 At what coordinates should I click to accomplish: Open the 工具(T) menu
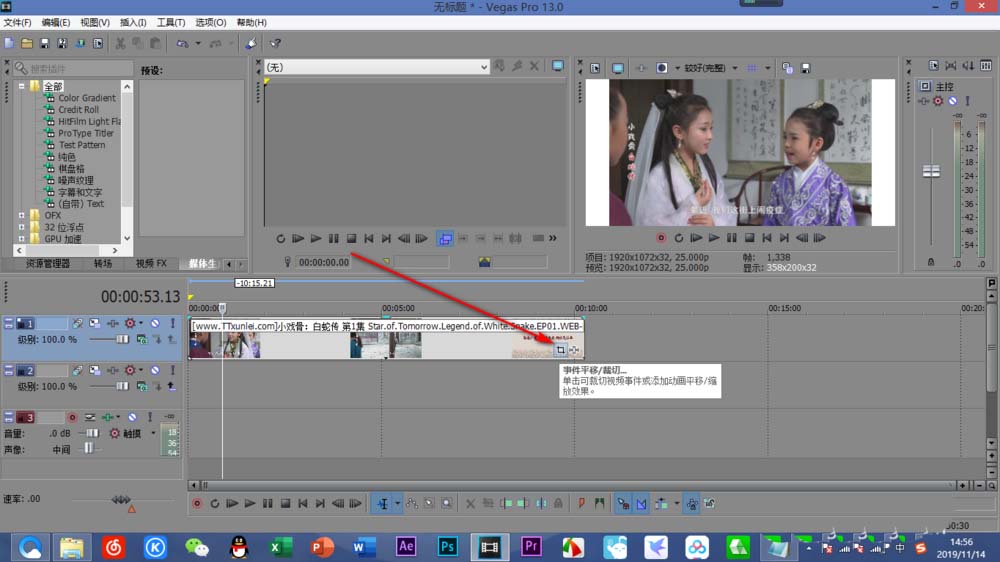click(x=171, y=22)
